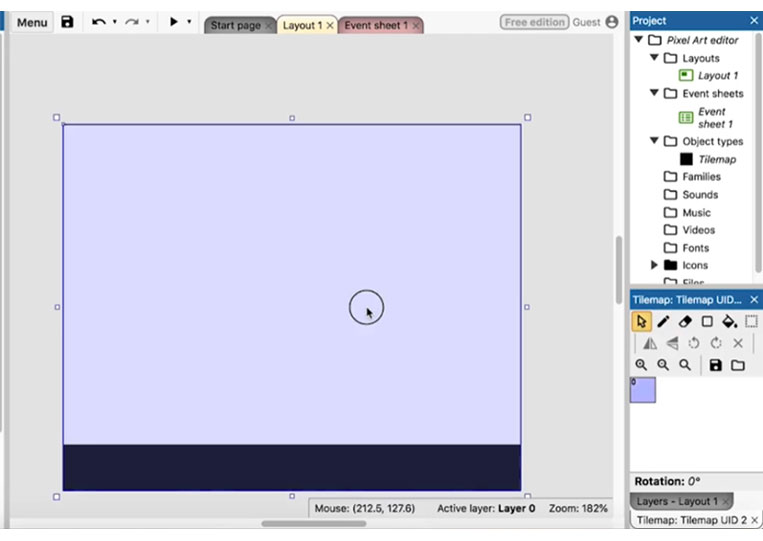
Task: Undo the last action
Action: coord(99,22)
